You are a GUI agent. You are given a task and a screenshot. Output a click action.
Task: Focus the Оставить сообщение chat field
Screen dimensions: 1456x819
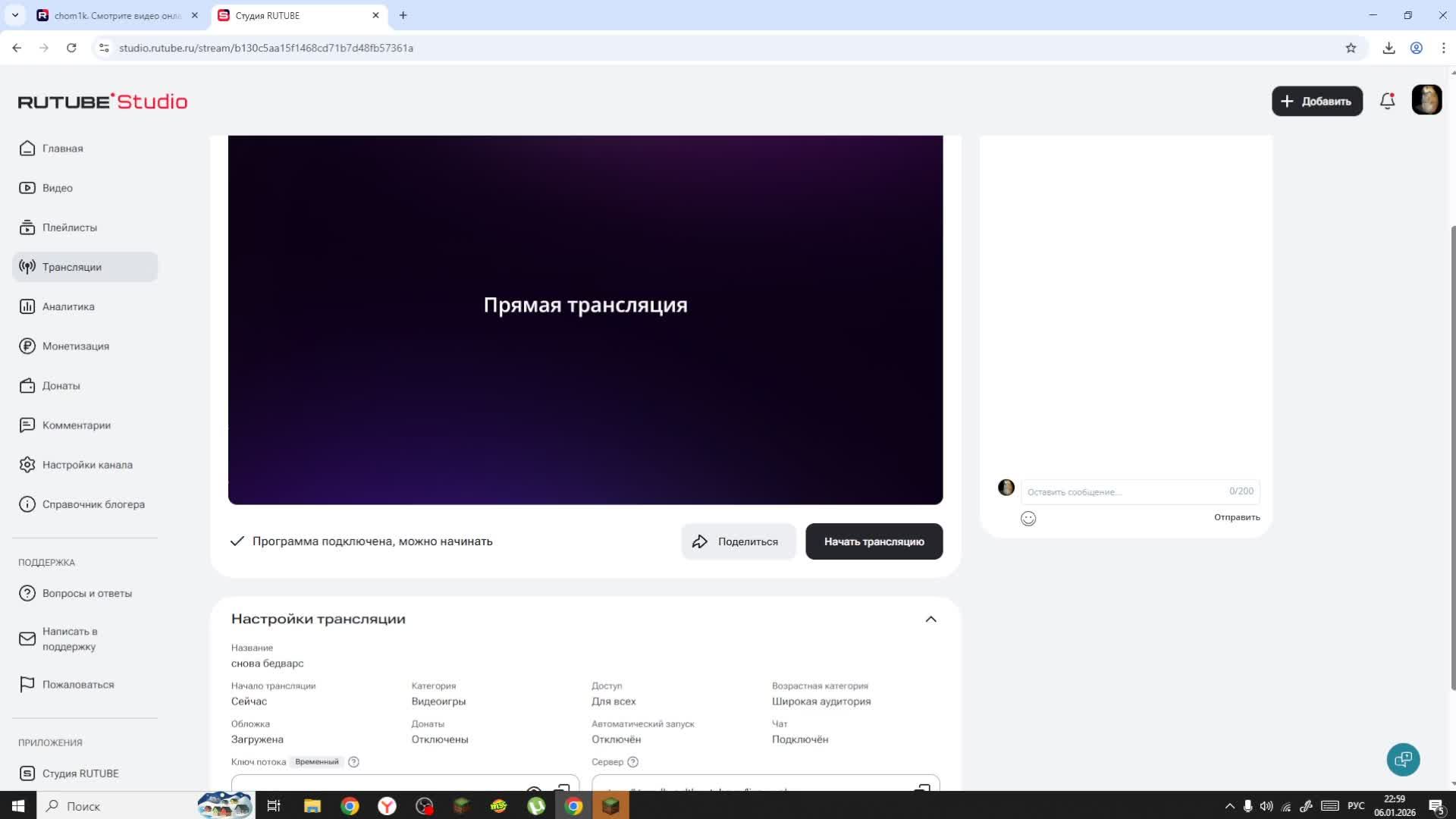1122,492
